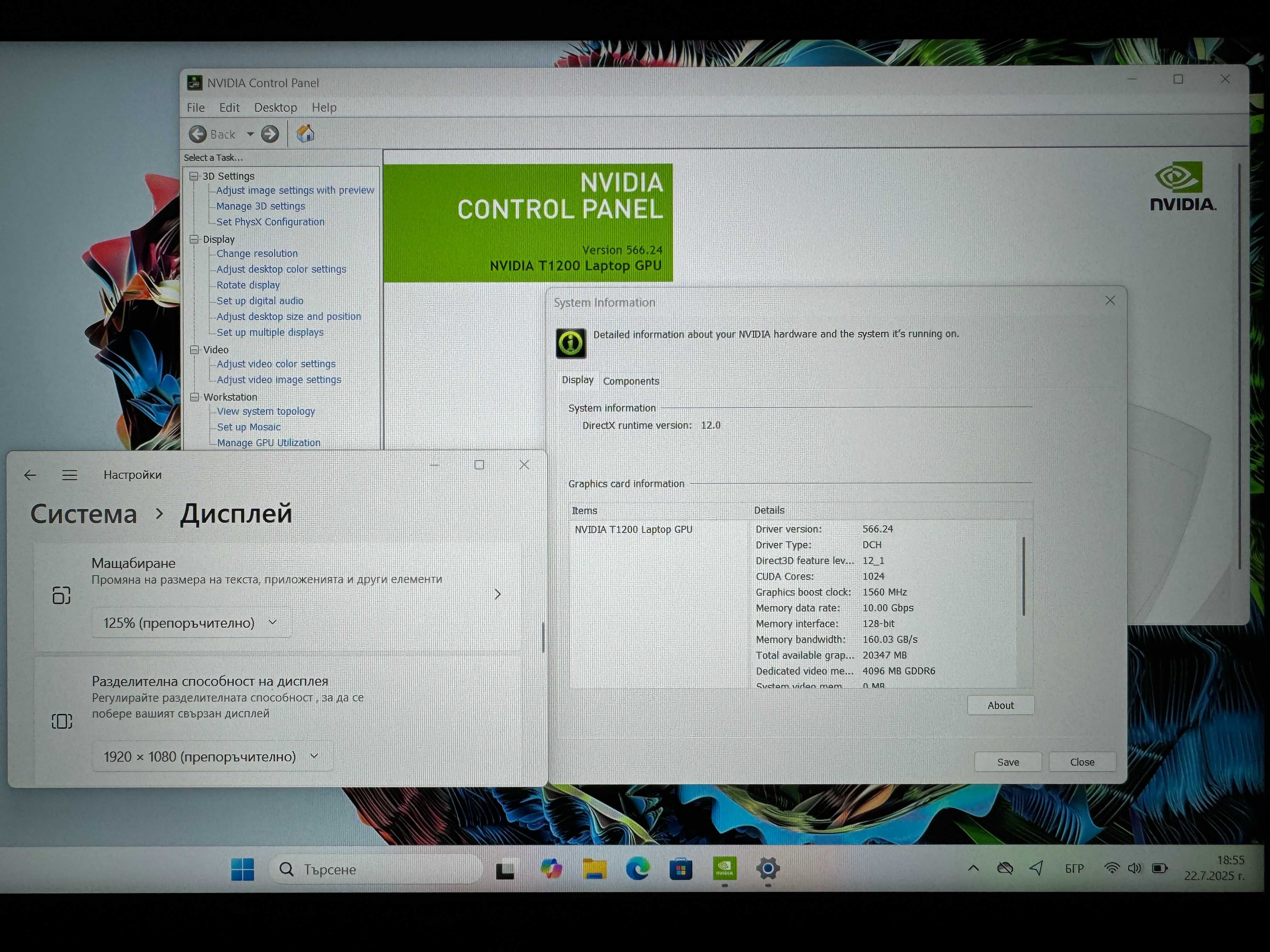The width and height of the screenshot is (1270, 952).
Task: Select Set up multiple displays
Action: [271, 332]
